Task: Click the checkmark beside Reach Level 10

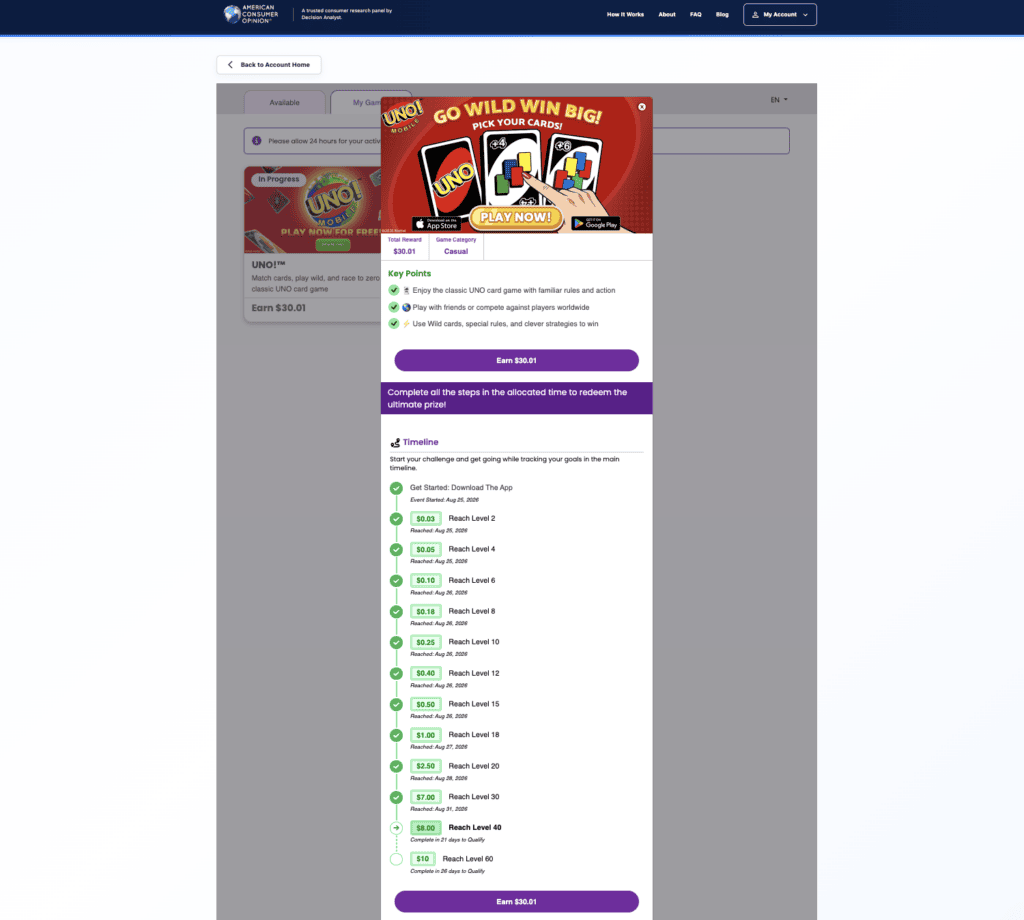Action: (x=396, y=642)
